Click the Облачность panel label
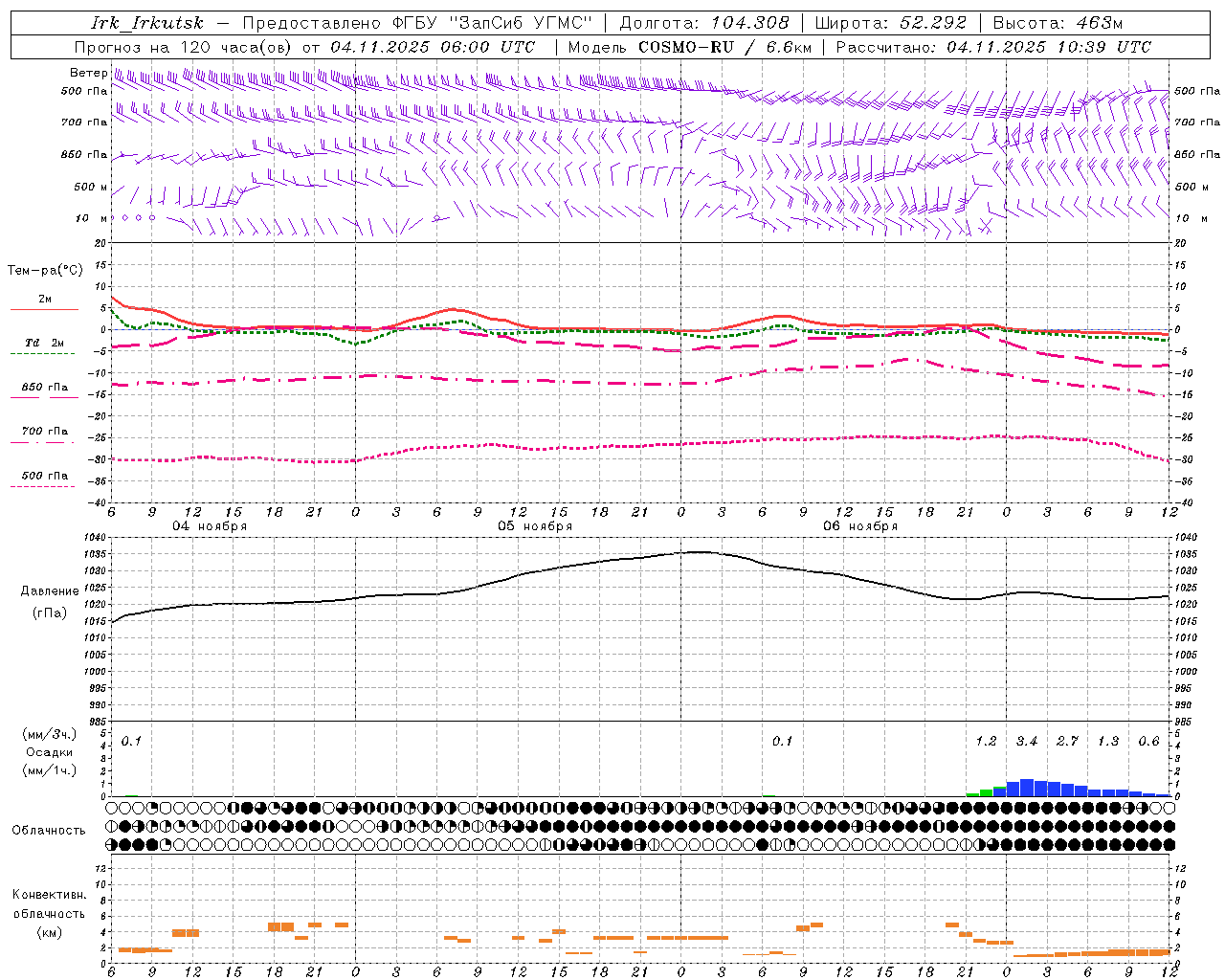The image size is (1225, 980). [x=49, y=831]
